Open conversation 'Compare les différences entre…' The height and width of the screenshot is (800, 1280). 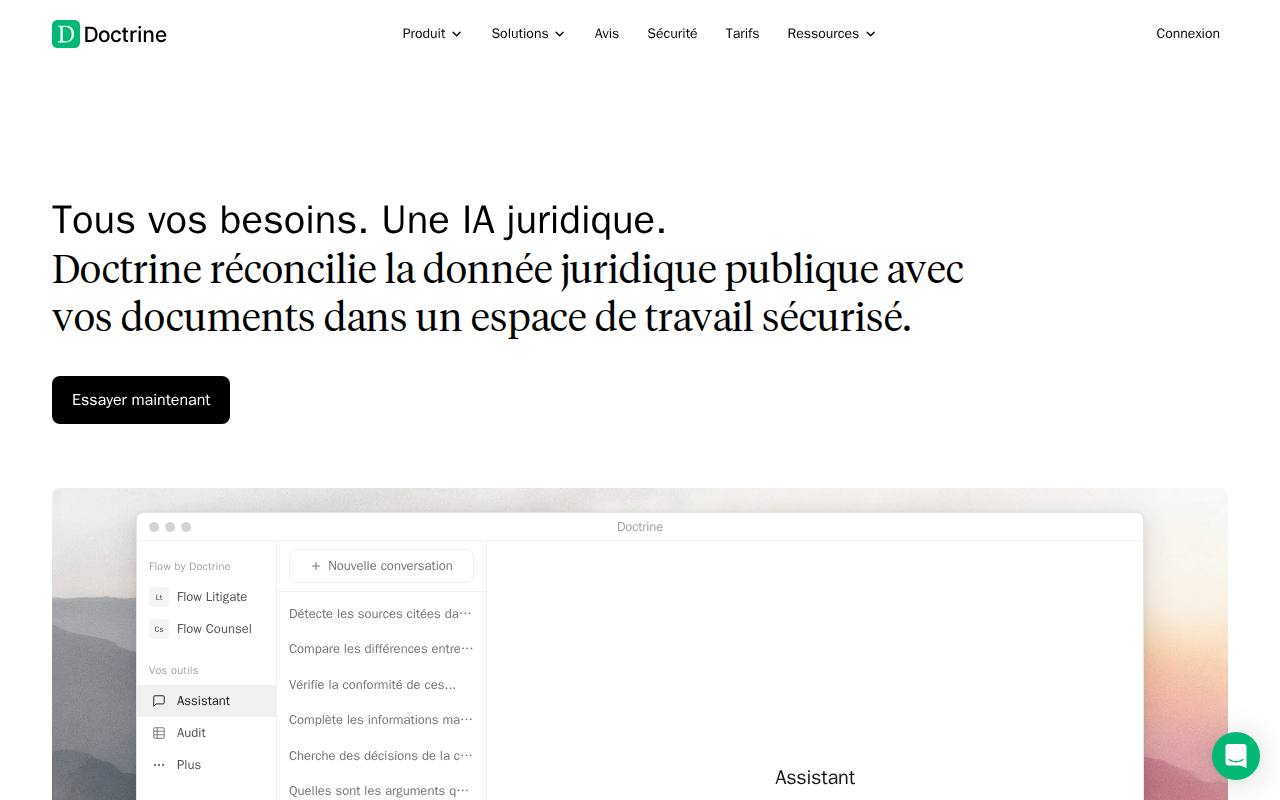point(381,649)
